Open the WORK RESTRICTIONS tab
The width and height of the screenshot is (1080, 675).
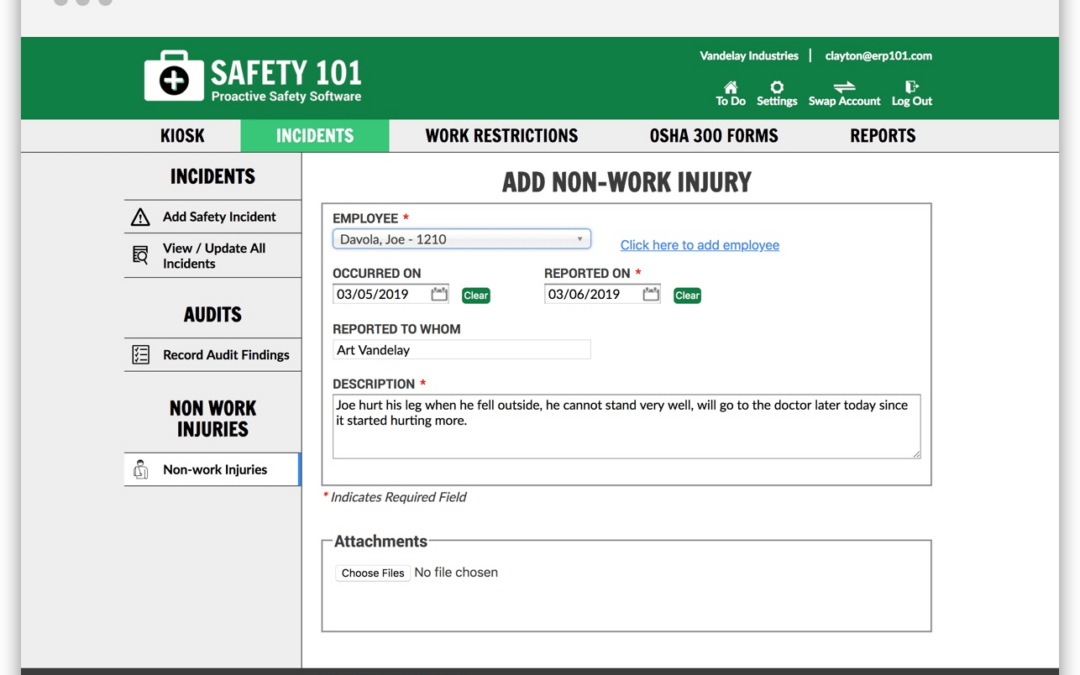click(x=501, y=136)
